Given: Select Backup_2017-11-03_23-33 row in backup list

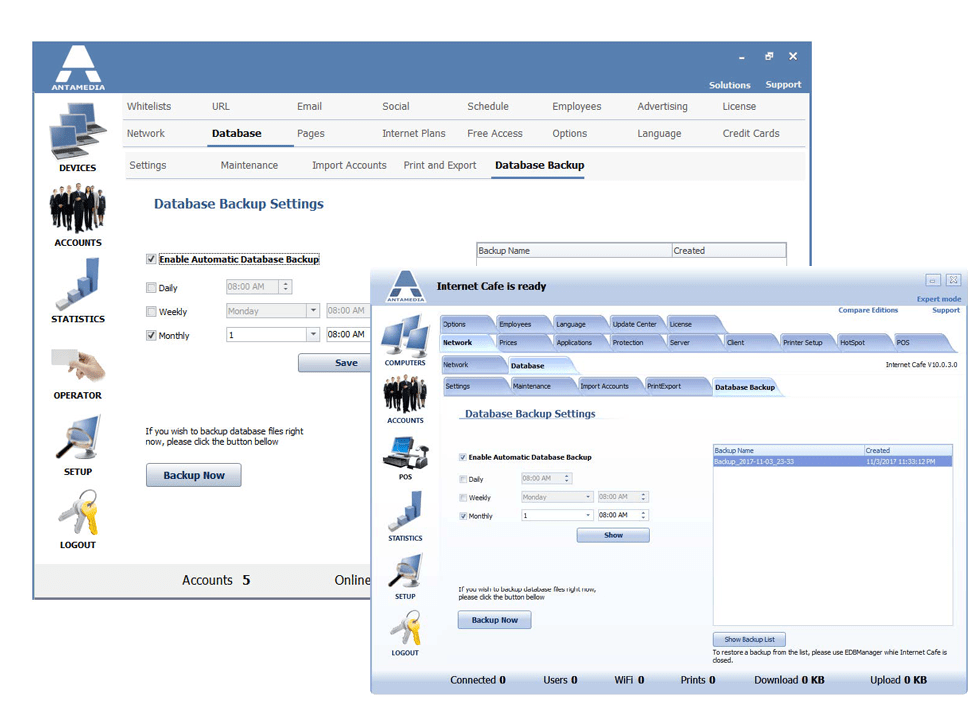Looking at the screenshot, I should click(832, 462).
